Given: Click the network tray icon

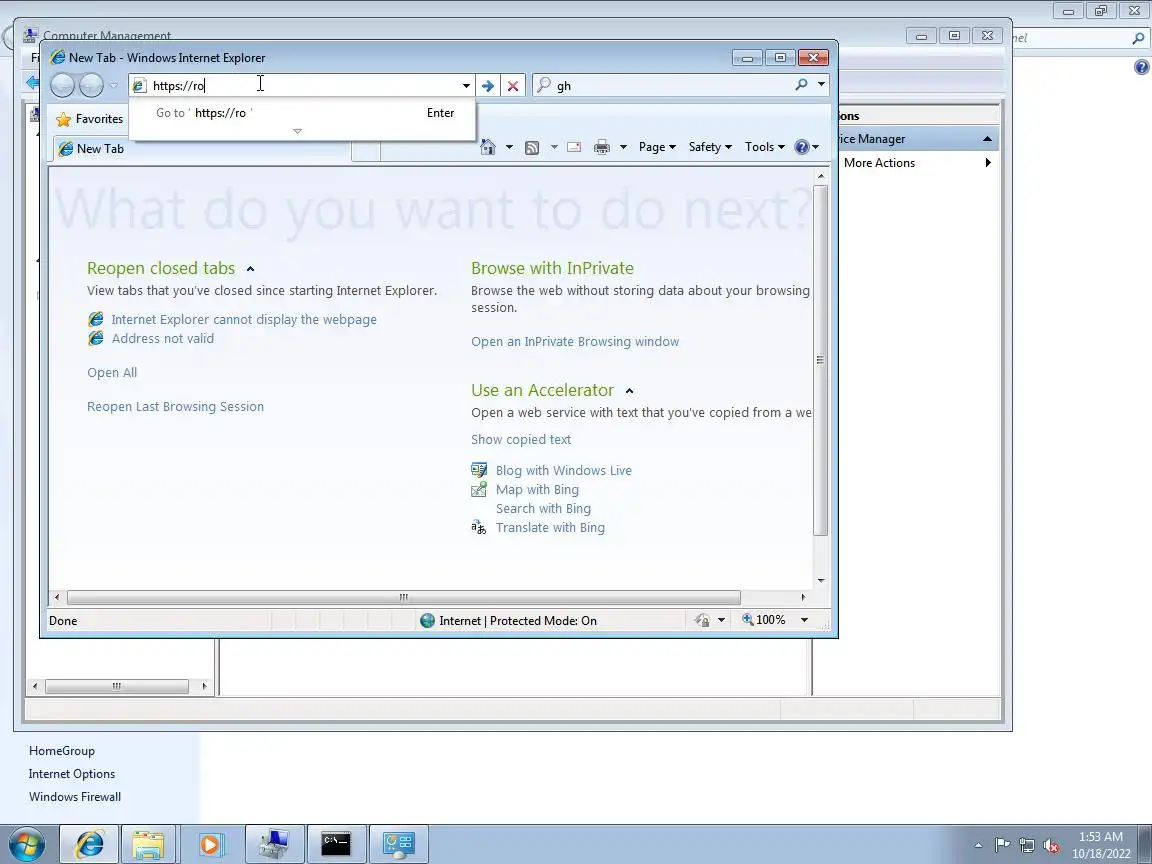Looking at the screenshot, I should (1027, 846).
